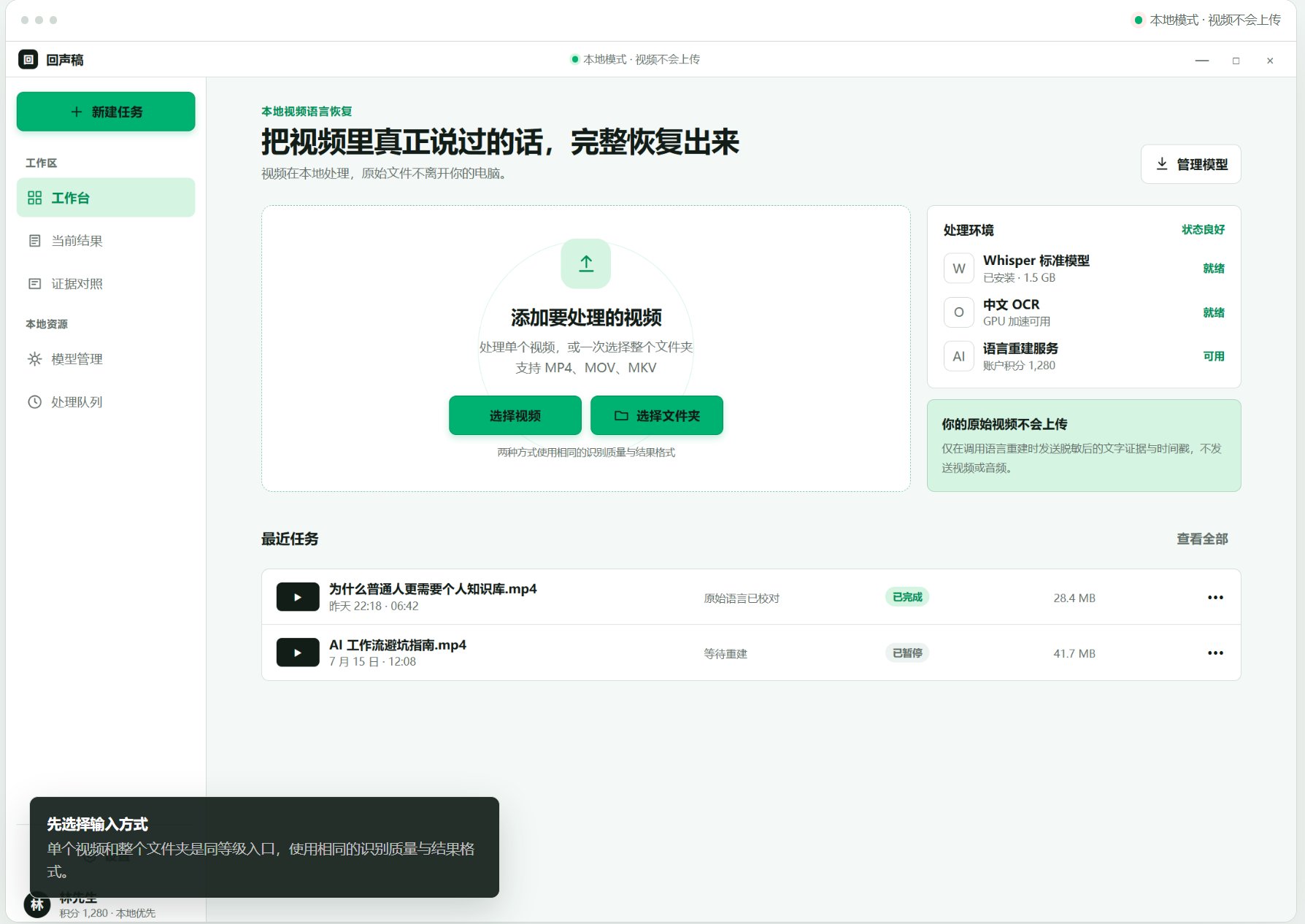Minimize the 回声稿 window

point(1202,61)
